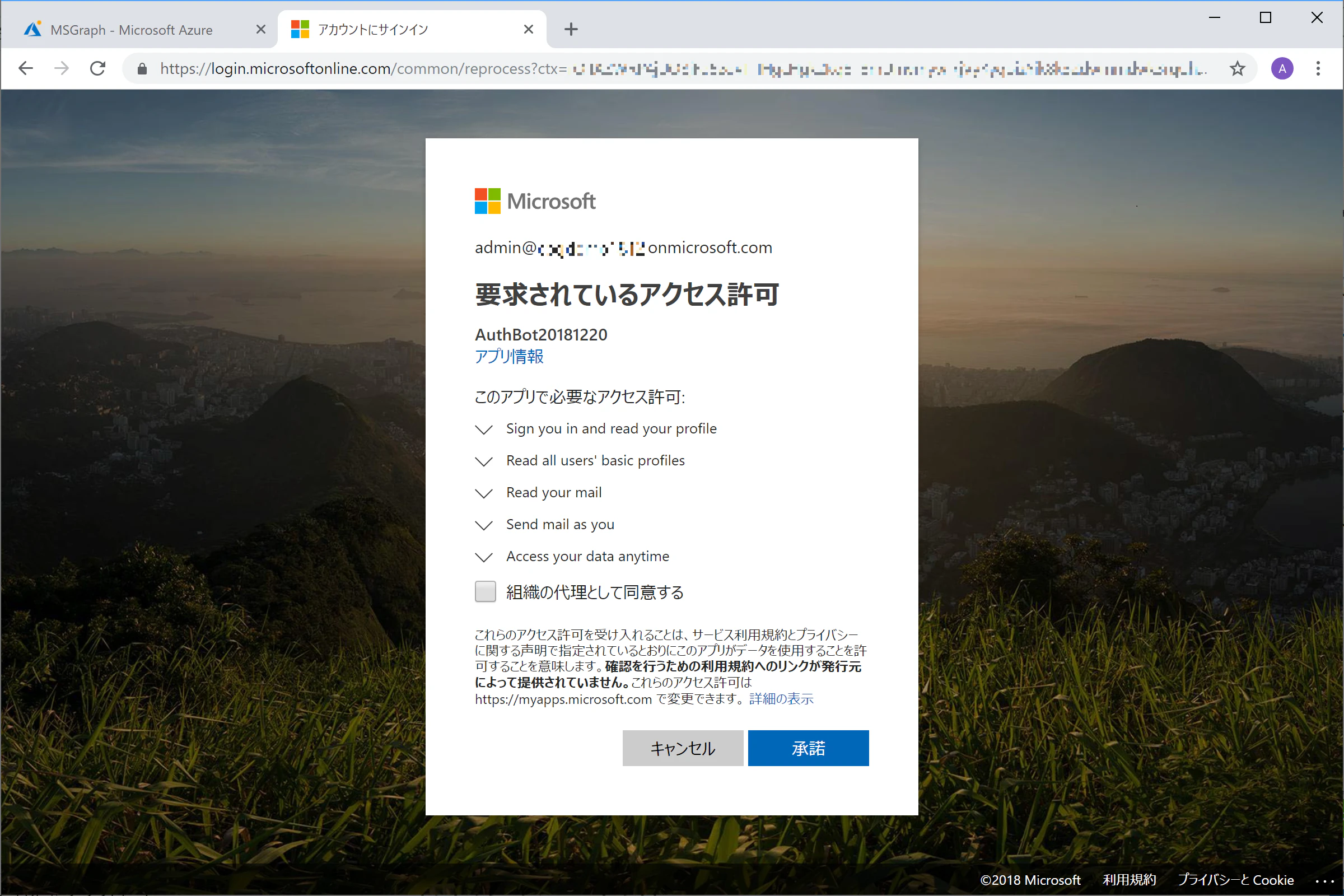The image size is (1344, 896).
Task: Click the ©2018 Microsoft footer text
Action: [x=1030, y=880]
